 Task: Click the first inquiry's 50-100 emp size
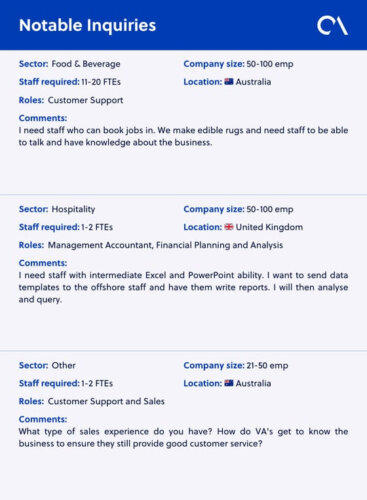coord(270,64)
